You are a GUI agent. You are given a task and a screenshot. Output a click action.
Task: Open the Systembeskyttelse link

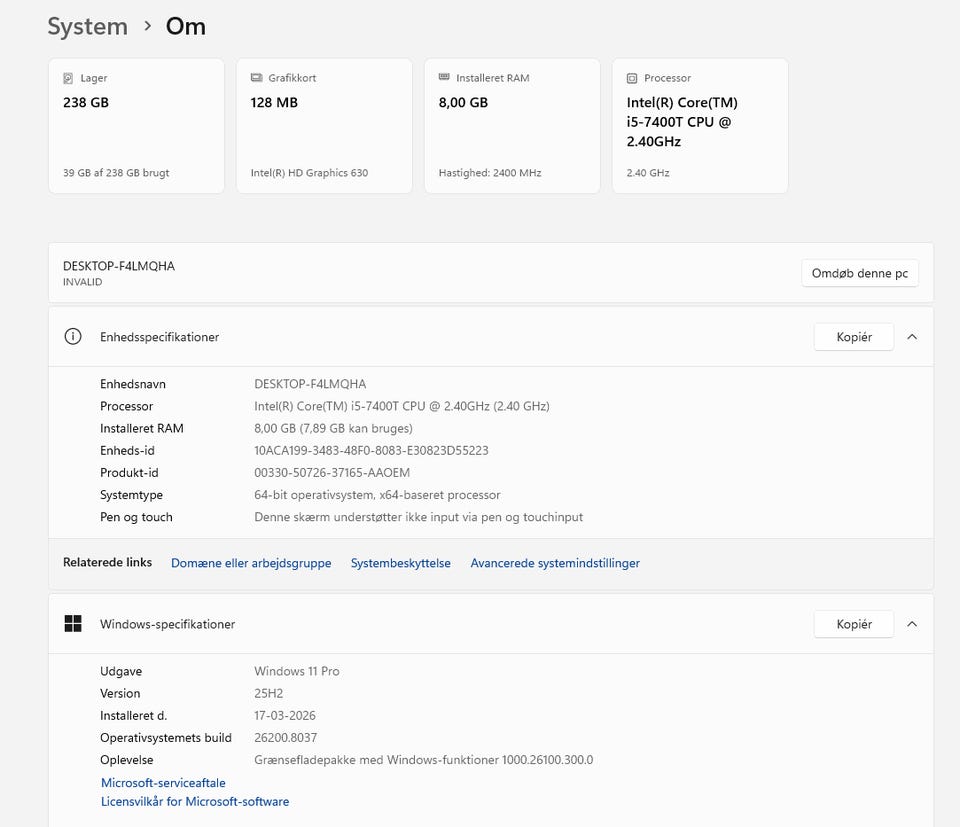click(x=400, y=563)
